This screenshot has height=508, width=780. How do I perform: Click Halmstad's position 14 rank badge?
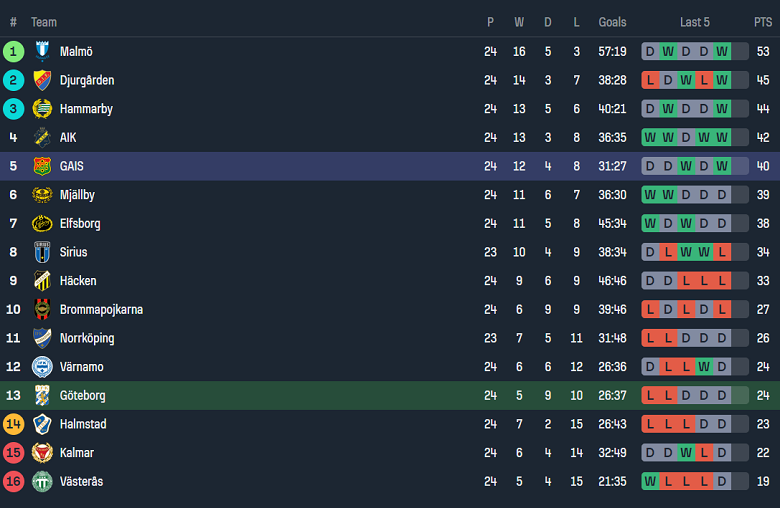14,424
